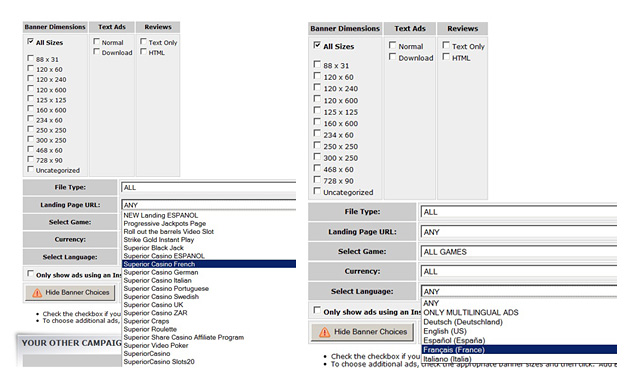Click Landing Page URL dropdown in left panel

(x=209, y=205)
